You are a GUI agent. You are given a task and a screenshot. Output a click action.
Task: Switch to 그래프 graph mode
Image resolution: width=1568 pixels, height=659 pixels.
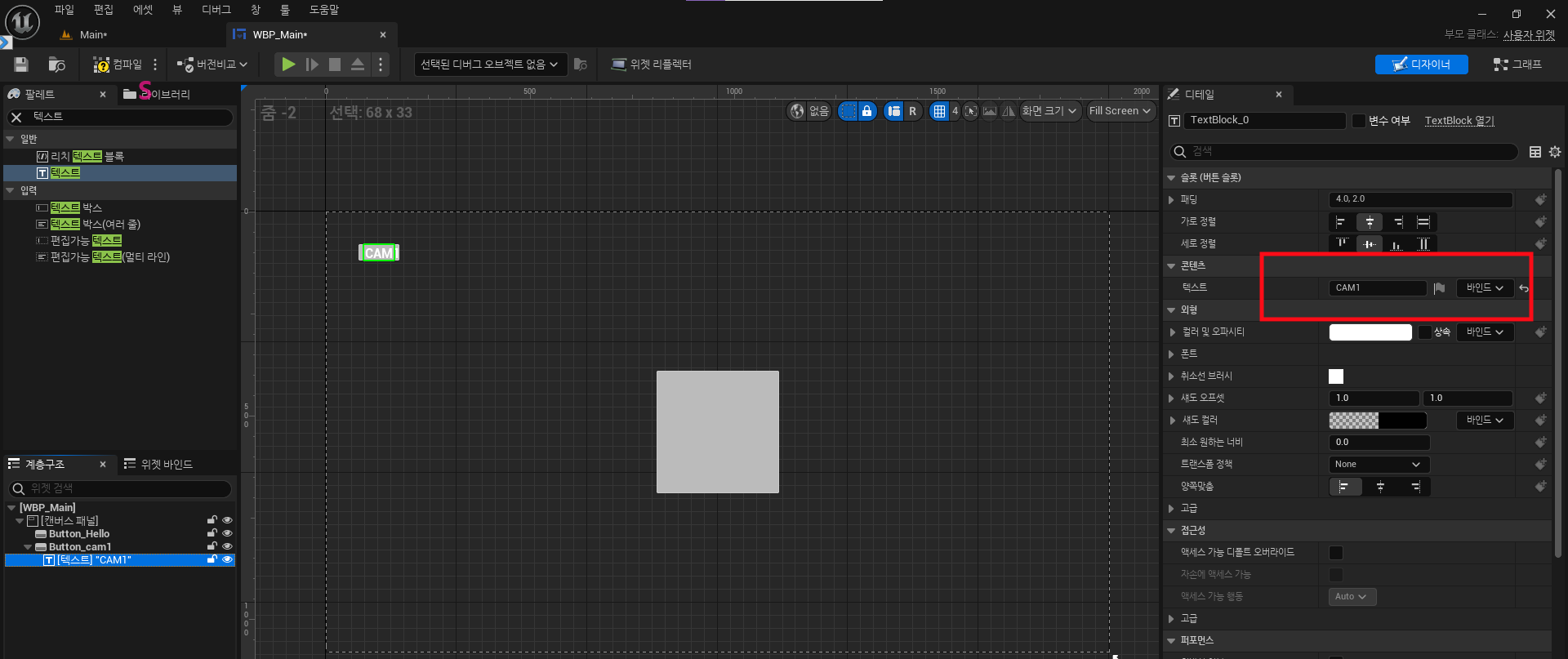(1517, 65)
